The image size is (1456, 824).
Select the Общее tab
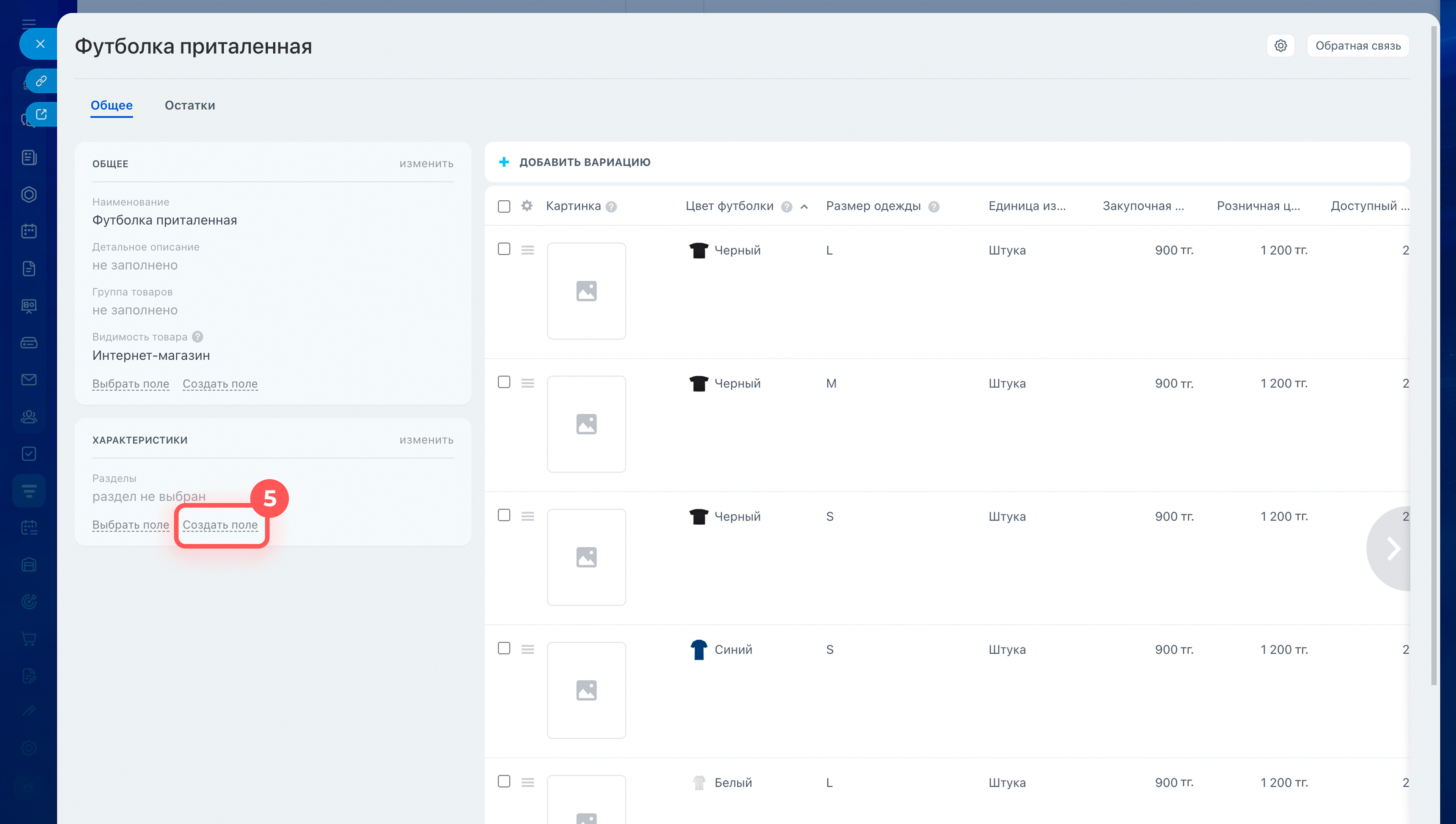tap(111, 105)
